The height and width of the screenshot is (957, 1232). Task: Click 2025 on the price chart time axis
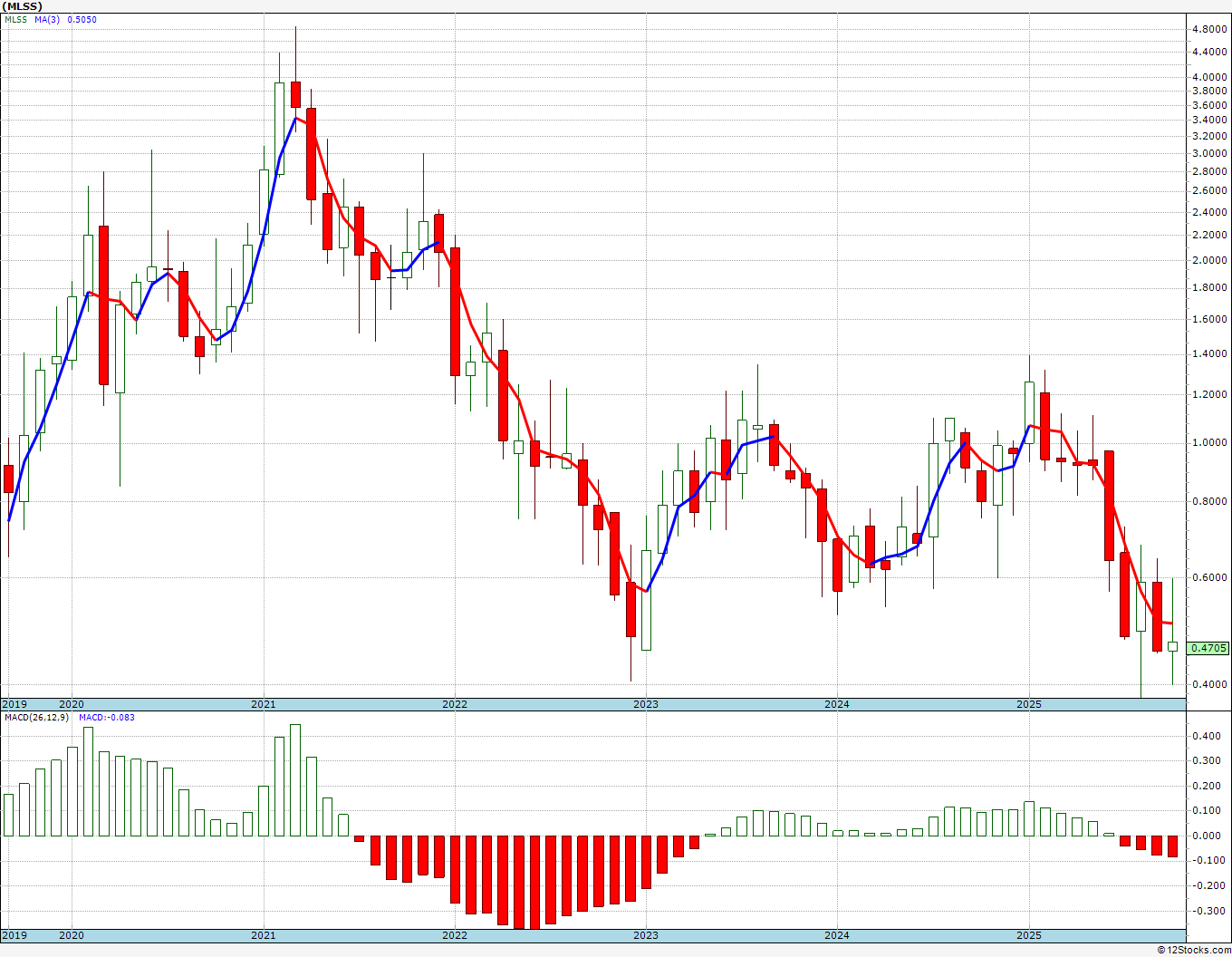pyautogui.click(x=1029, y=704)
